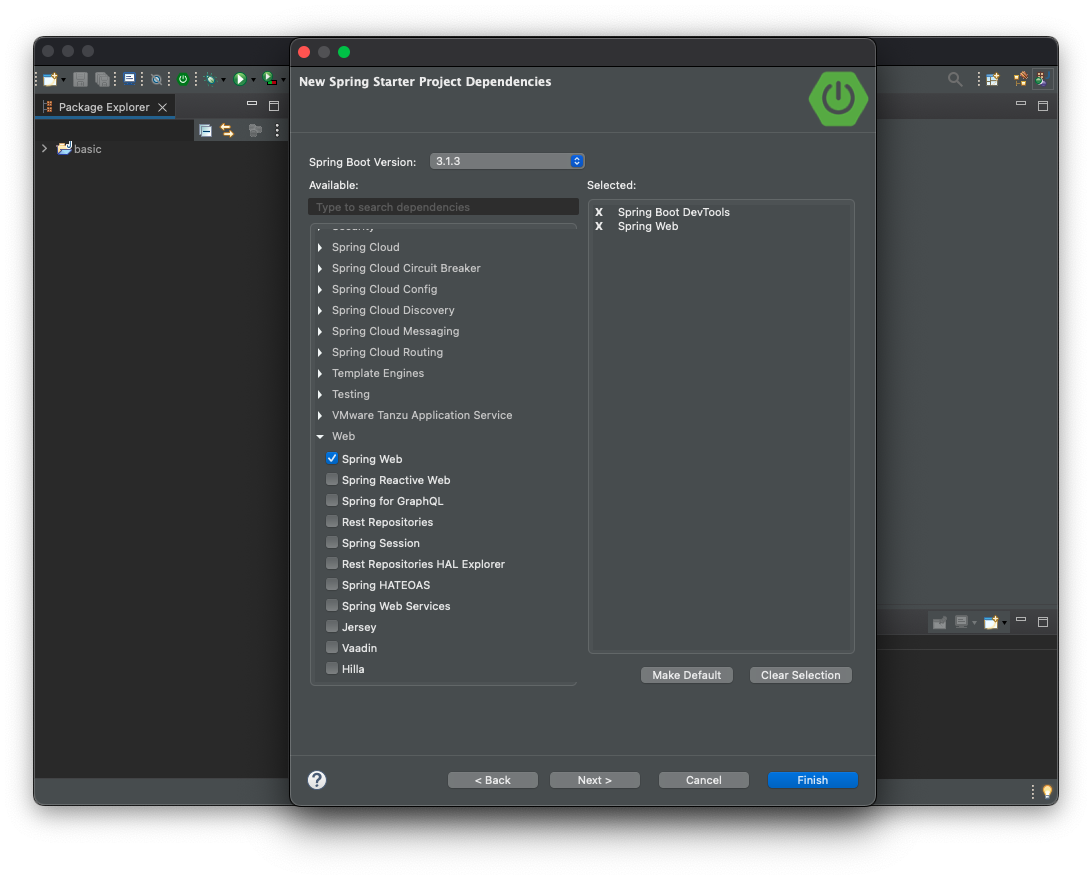Viewport: 1092px width, 880px height.
Task: Click the Make Default button
Action: tap(687, 675)
